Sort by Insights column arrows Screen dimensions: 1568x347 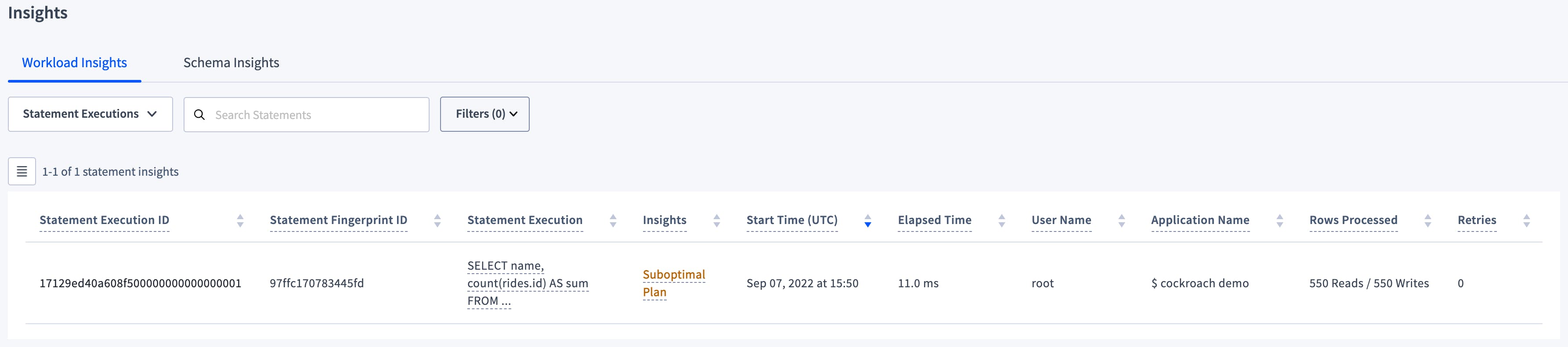coord(716,221)
